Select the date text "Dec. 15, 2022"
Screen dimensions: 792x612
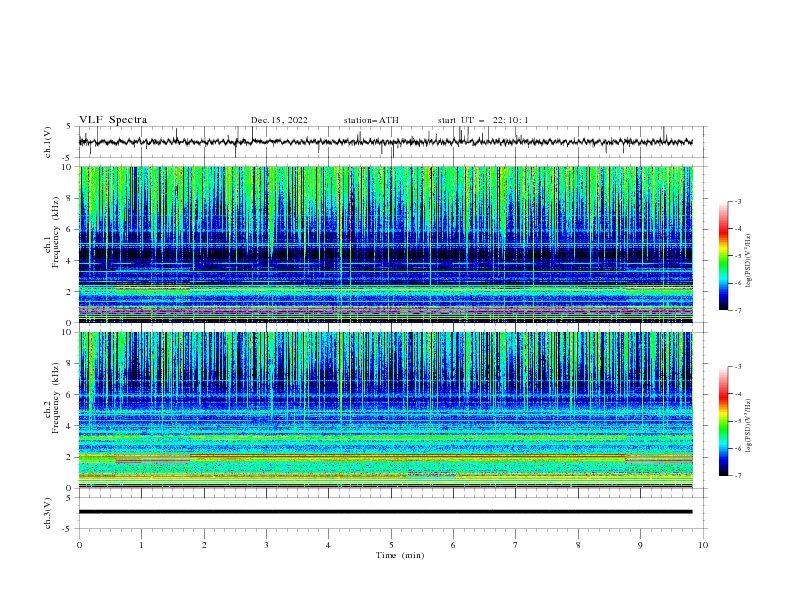pos(279,120)
